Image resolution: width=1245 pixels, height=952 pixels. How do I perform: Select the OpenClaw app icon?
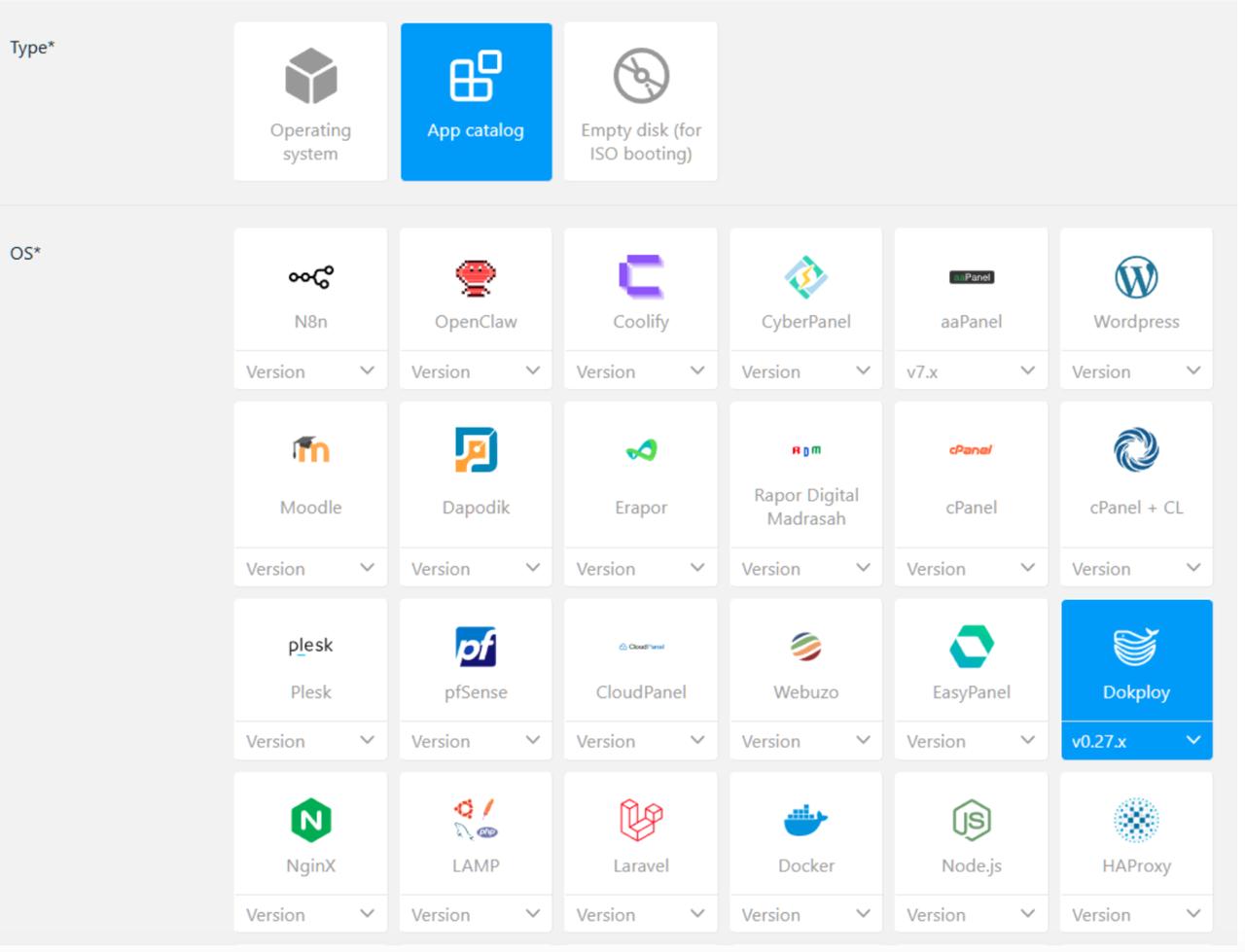click(x=476, y=277)
